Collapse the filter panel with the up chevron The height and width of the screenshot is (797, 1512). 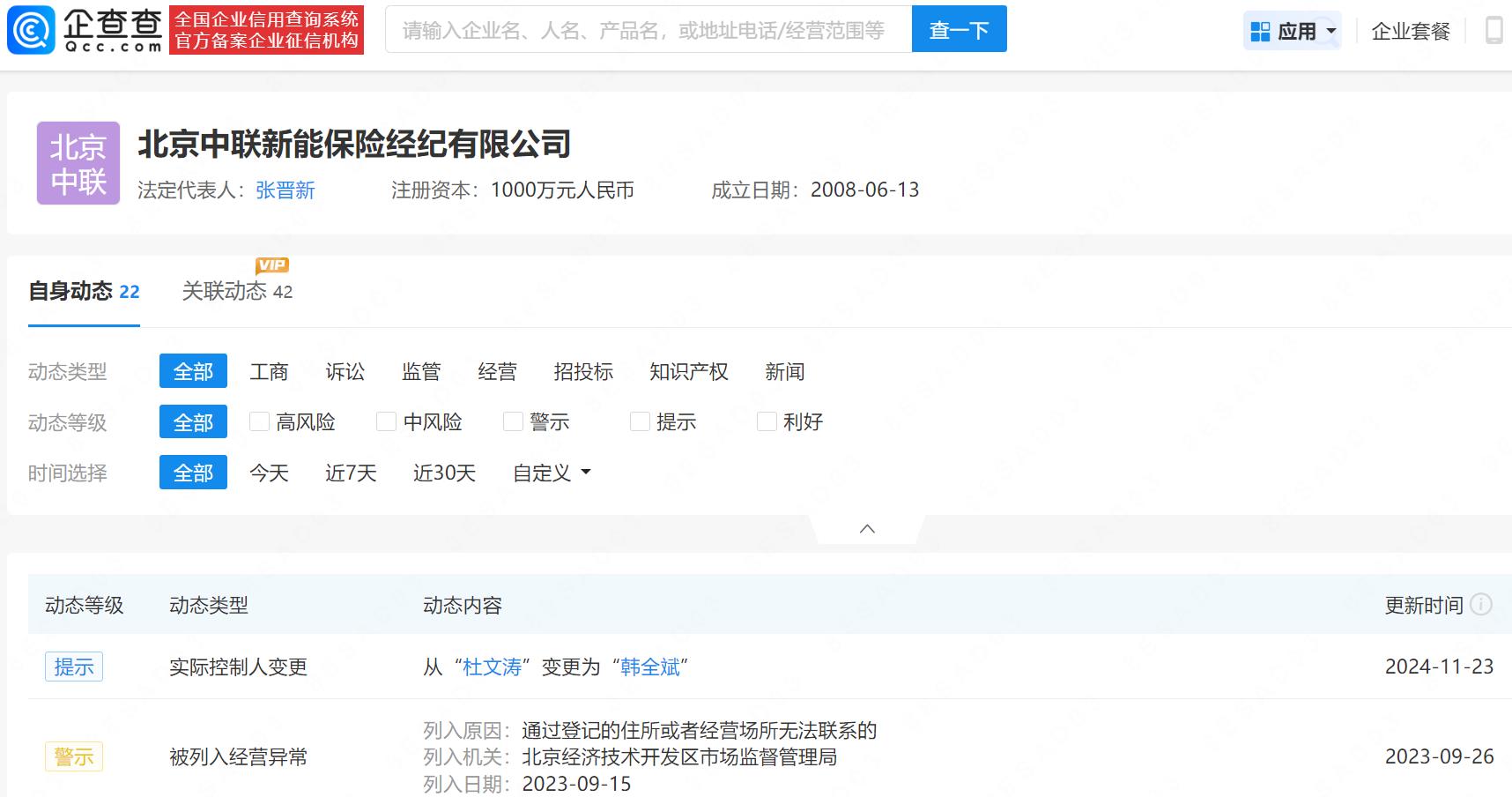867,529
